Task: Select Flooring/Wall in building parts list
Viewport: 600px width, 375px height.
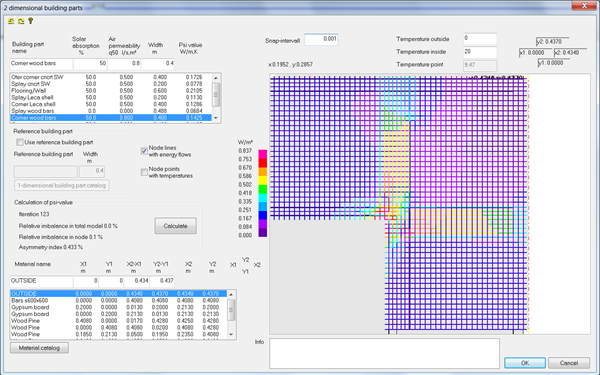Action: tap(111, 91)
